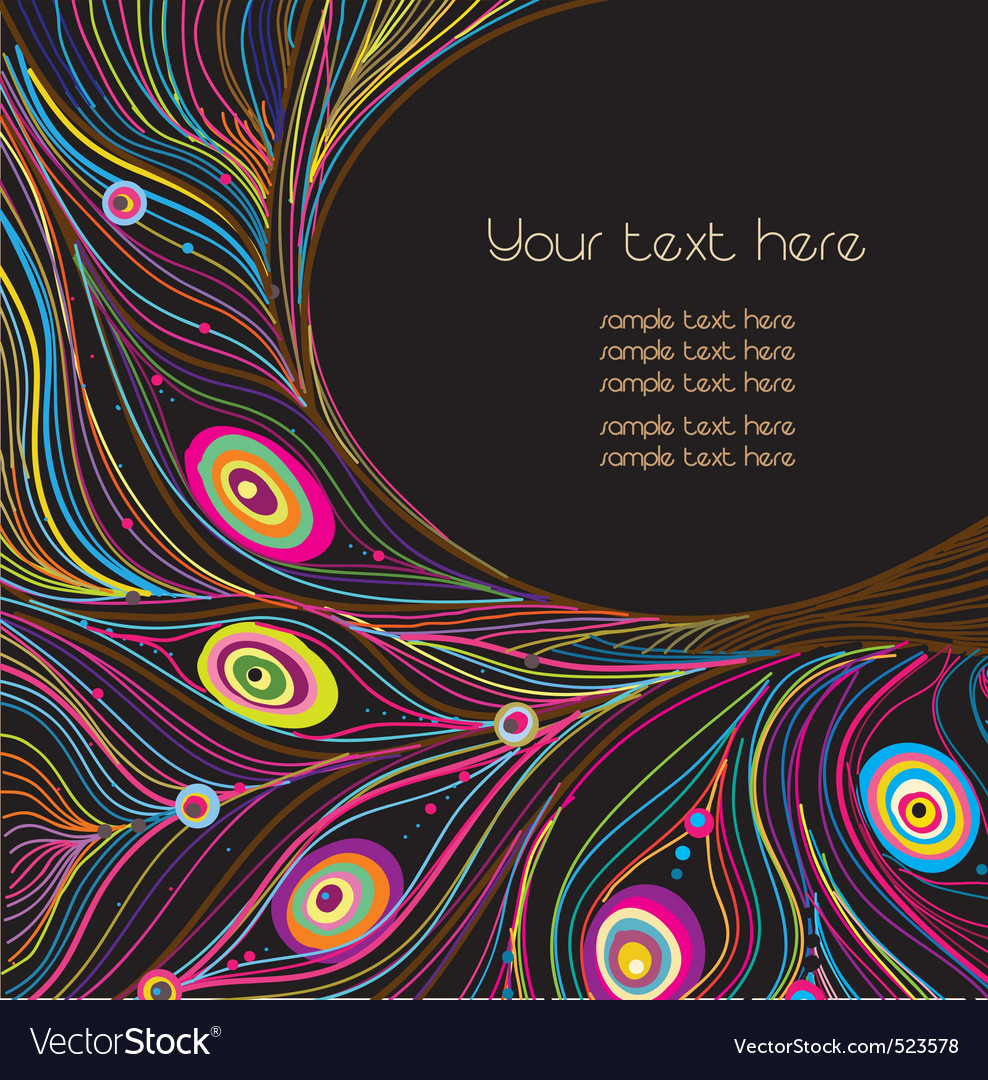Viewport: 988px width, 1080px height.
Task: Click the VectorStock.com/523578 text
Action: tap(845, 1046)
